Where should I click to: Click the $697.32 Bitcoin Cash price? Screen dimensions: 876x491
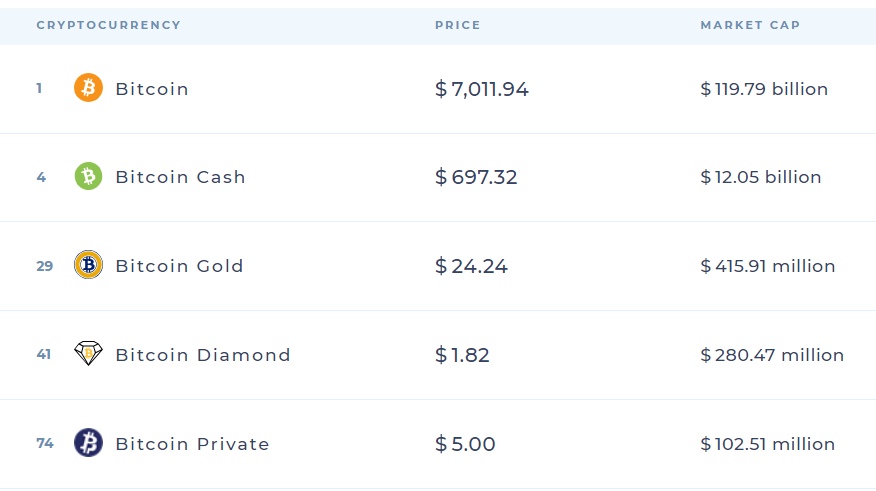(x=476, y=177)
